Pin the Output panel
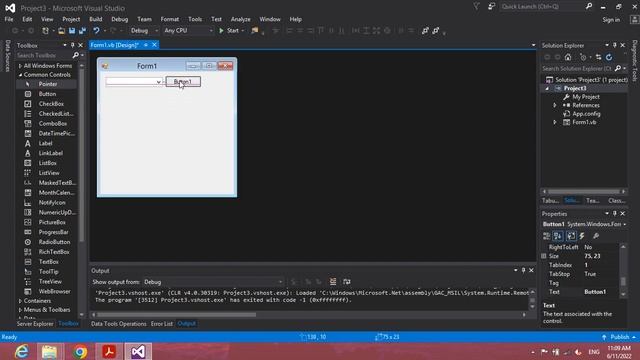Screen dimensions: 640x360 [523, 270]
